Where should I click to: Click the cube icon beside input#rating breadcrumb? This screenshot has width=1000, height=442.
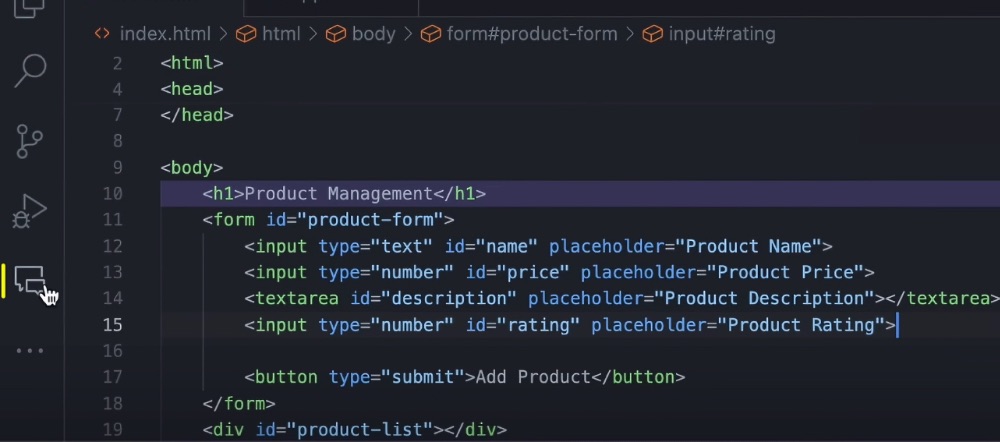click(x=652, y=34)
